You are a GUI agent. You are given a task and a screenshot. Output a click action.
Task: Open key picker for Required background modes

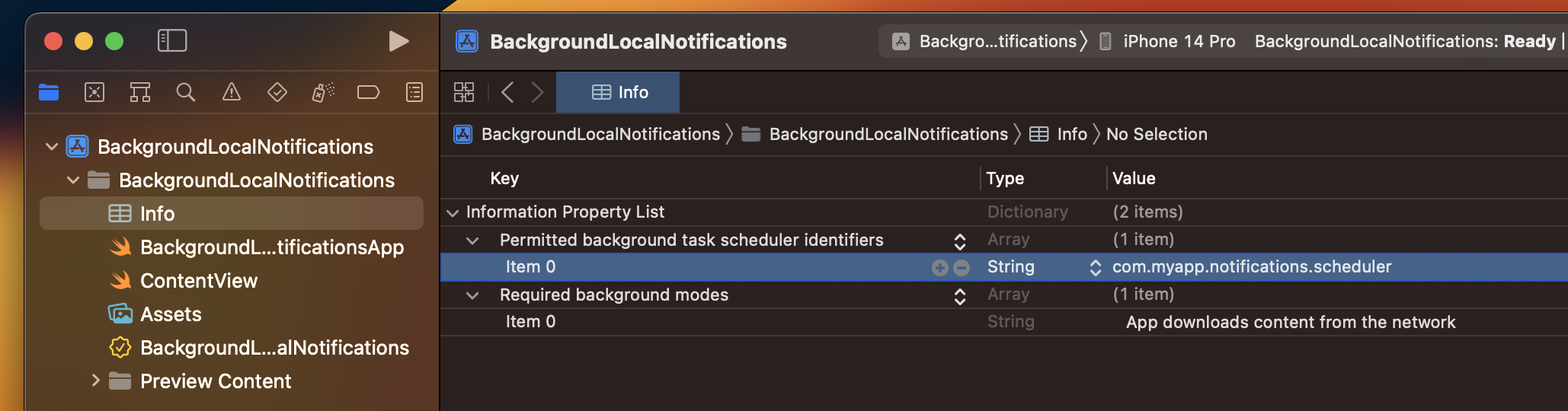(x=960, y=296)
